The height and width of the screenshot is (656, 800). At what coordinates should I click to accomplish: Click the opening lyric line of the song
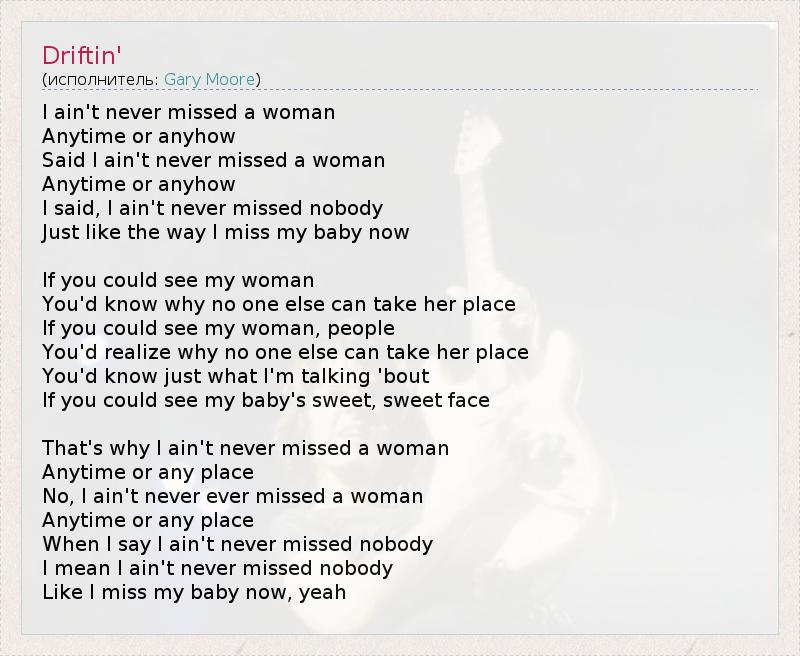tap(189, 112)
